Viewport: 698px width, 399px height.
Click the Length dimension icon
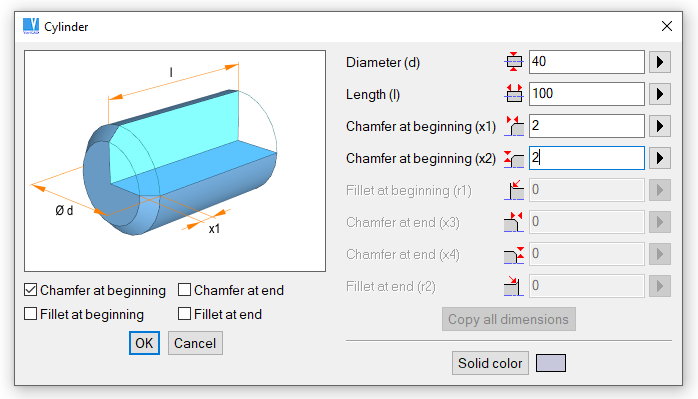click(514, 94)
